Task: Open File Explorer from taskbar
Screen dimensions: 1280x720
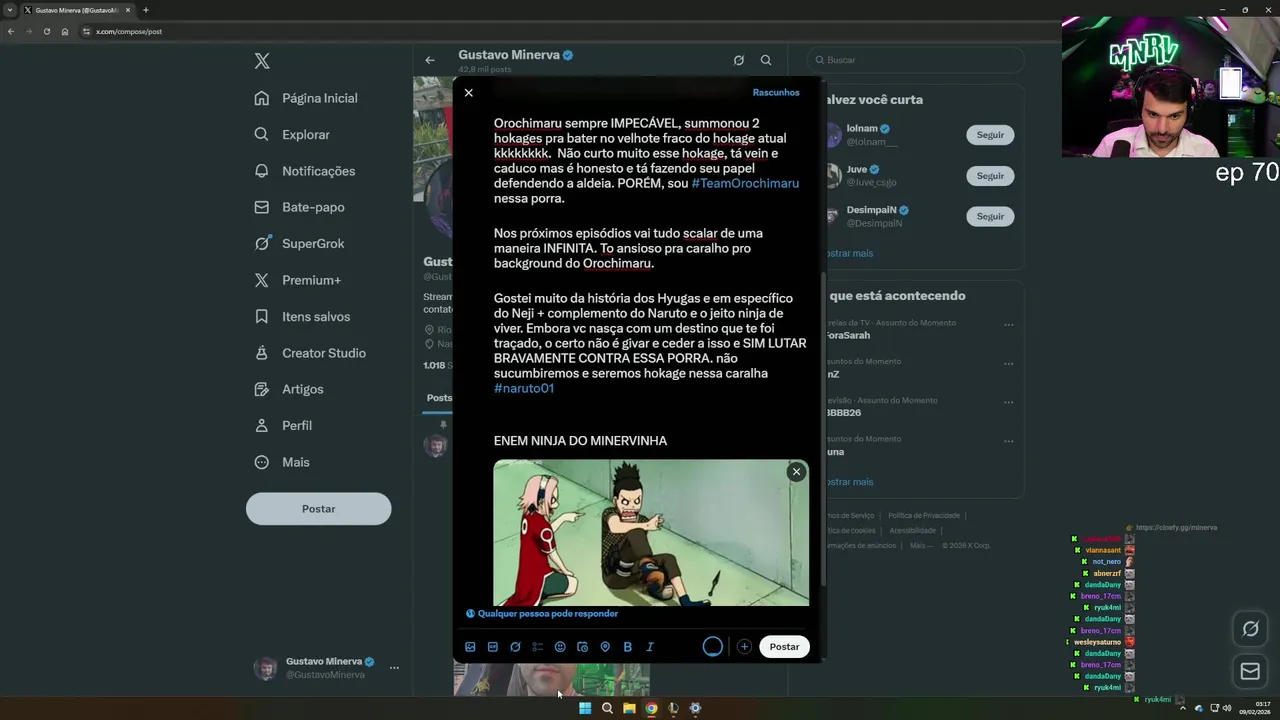Action: (x=629, y=708)
